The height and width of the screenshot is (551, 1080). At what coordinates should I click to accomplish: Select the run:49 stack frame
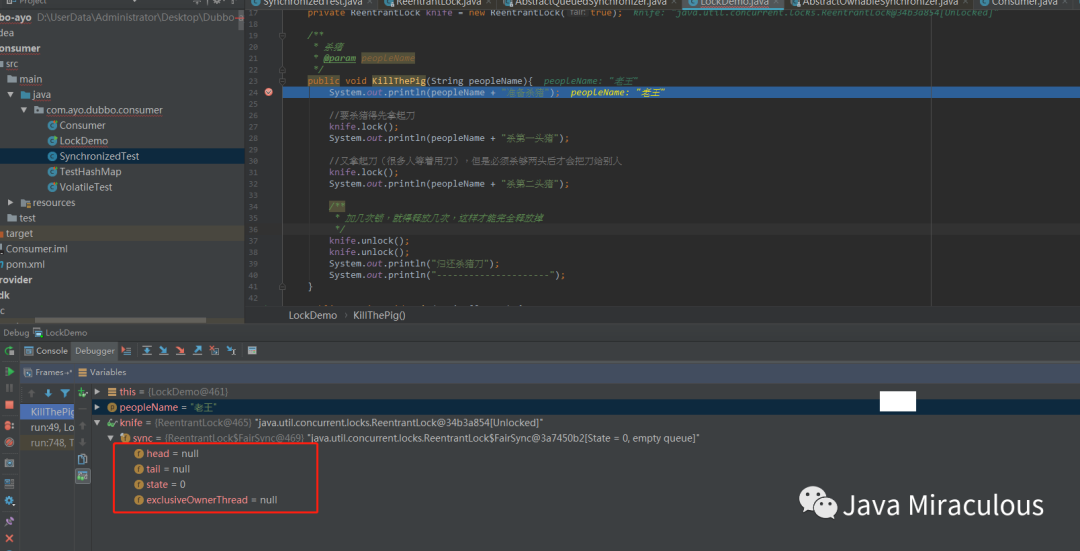(47, 427)
